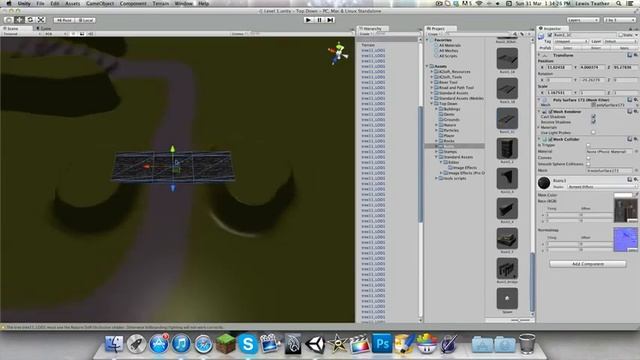Expand the Standard Assets (Mobile) folder
Image resolution: width=640 pixels, height=360 pixels.
(431, 98)
